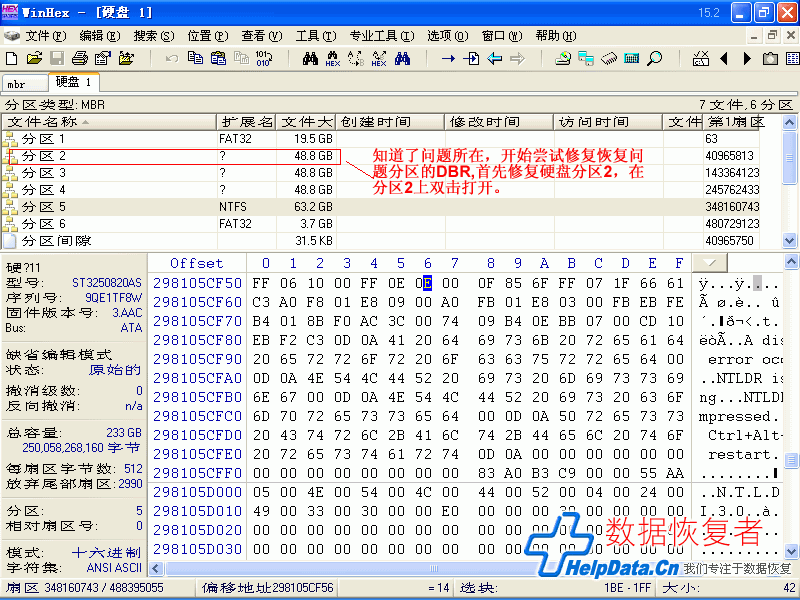Click the magnifying glass Analyze icon
800x600 pixels.
point(655,58)
